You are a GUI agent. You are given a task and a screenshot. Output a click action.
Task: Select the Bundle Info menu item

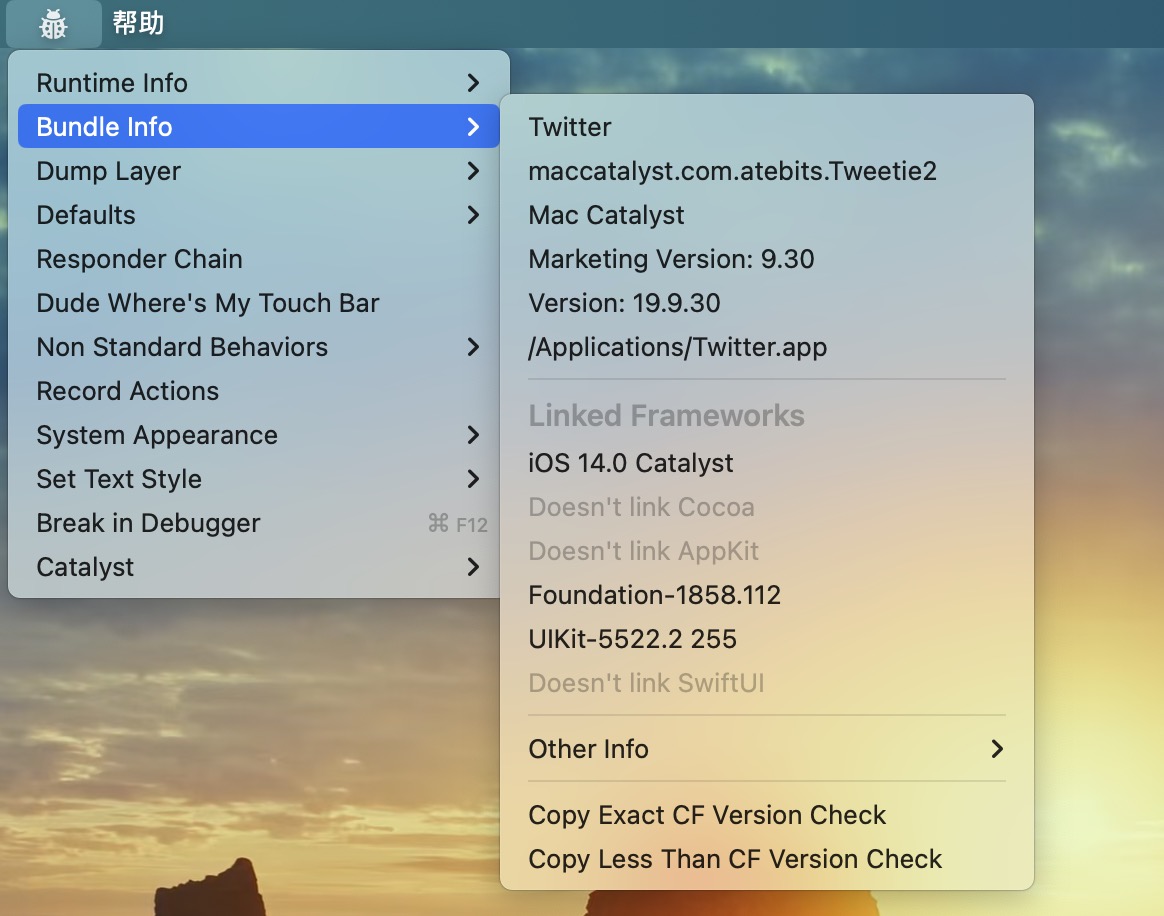tap(258, 127)
